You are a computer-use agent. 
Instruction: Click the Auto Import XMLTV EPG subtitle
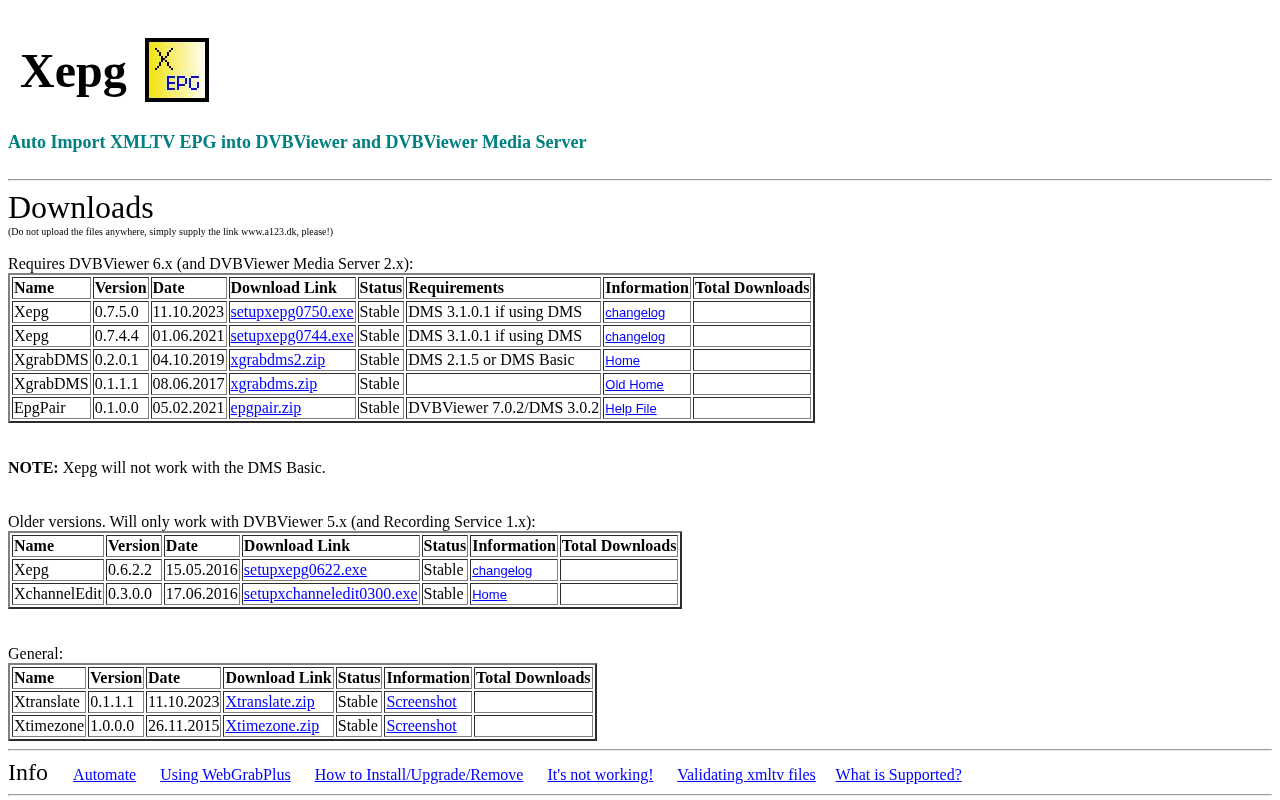297,142
